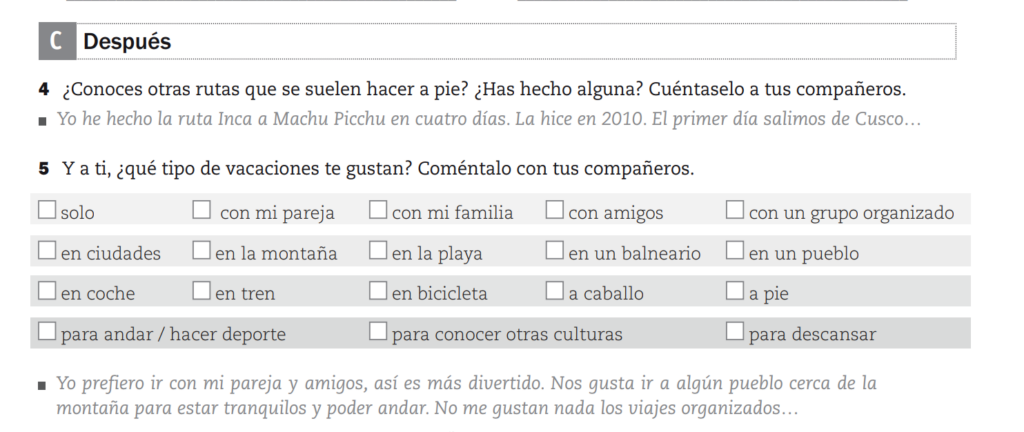
Task: Select the 'en la montaña' checkbox
Action: pyautogui.click(x=201, y=250)
